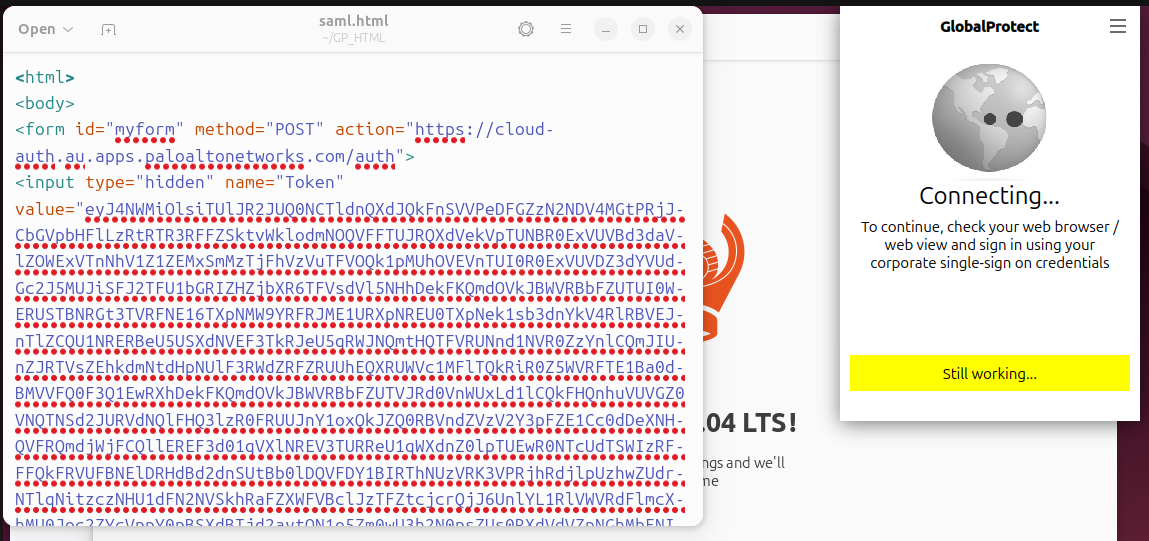Click the "myform" id attribute value
Screen dimensions: 1149x541
[x=146, y=130]
